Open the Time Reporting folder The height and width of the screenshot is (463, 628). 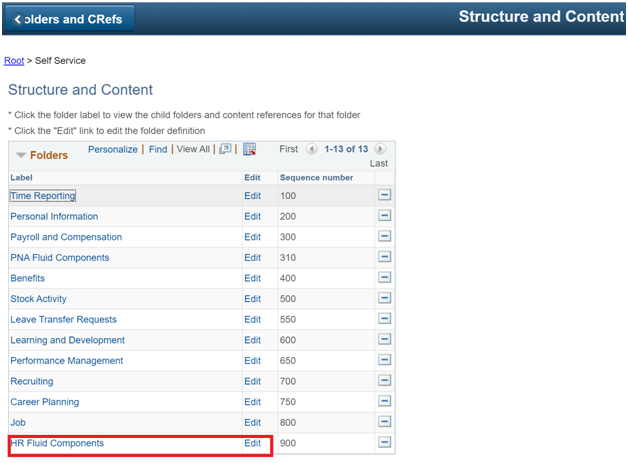pos(43,196)
